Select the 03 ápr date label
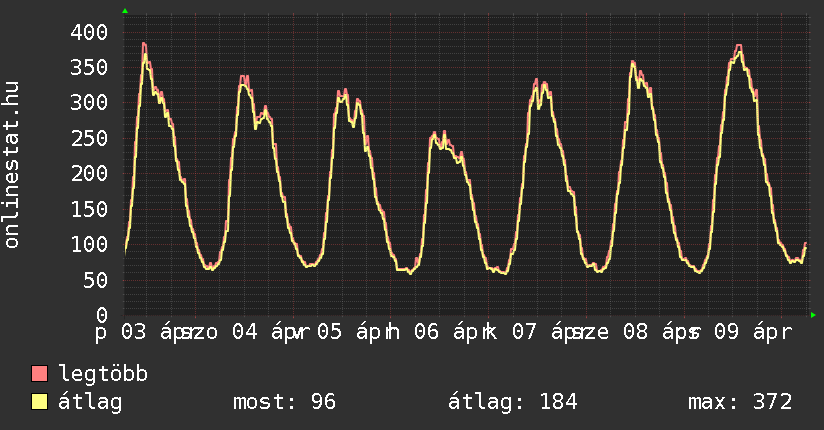This screenshot has width=824, height=430. [152, 332]
